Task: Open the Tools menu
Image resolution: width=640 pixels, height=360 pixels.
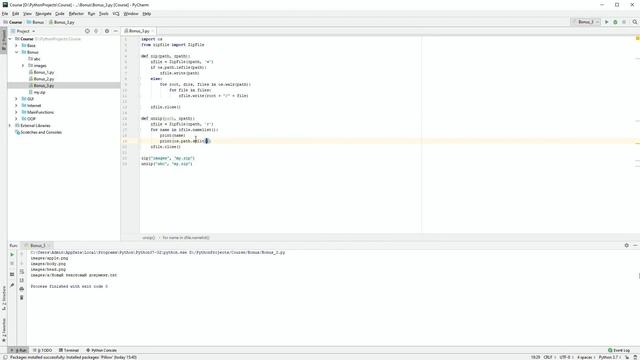Action: click(104, 14)
